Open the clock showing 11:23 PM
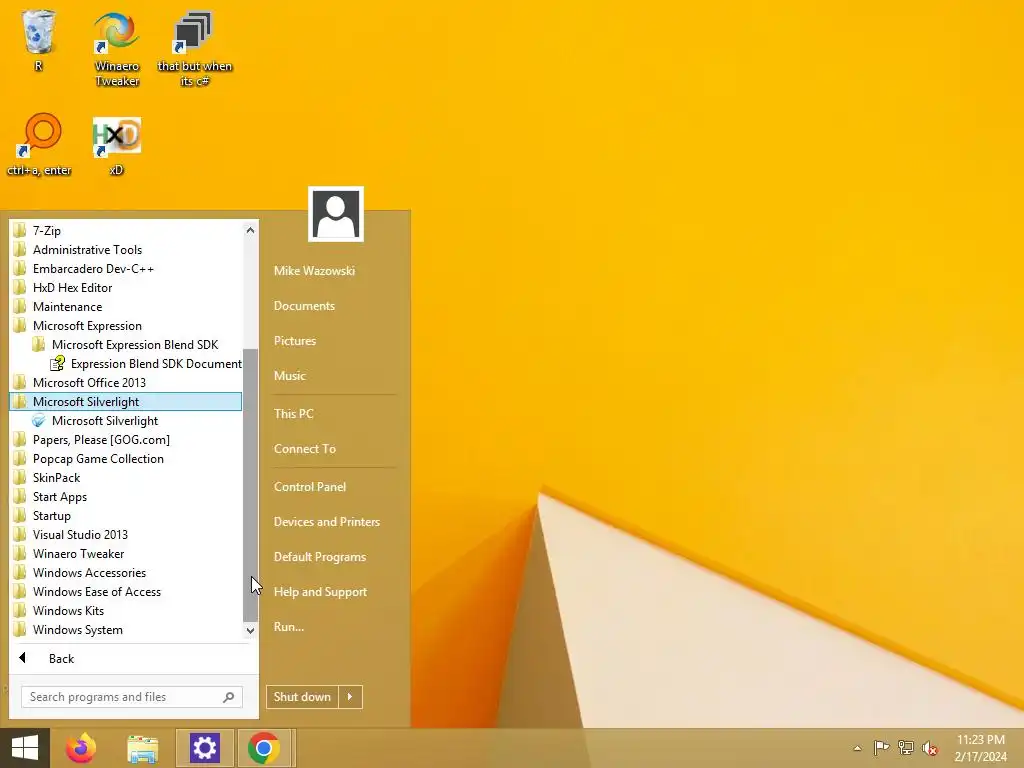Image resolution: width=1024 pixels, height=768 pixels. (x=980, y=748)
